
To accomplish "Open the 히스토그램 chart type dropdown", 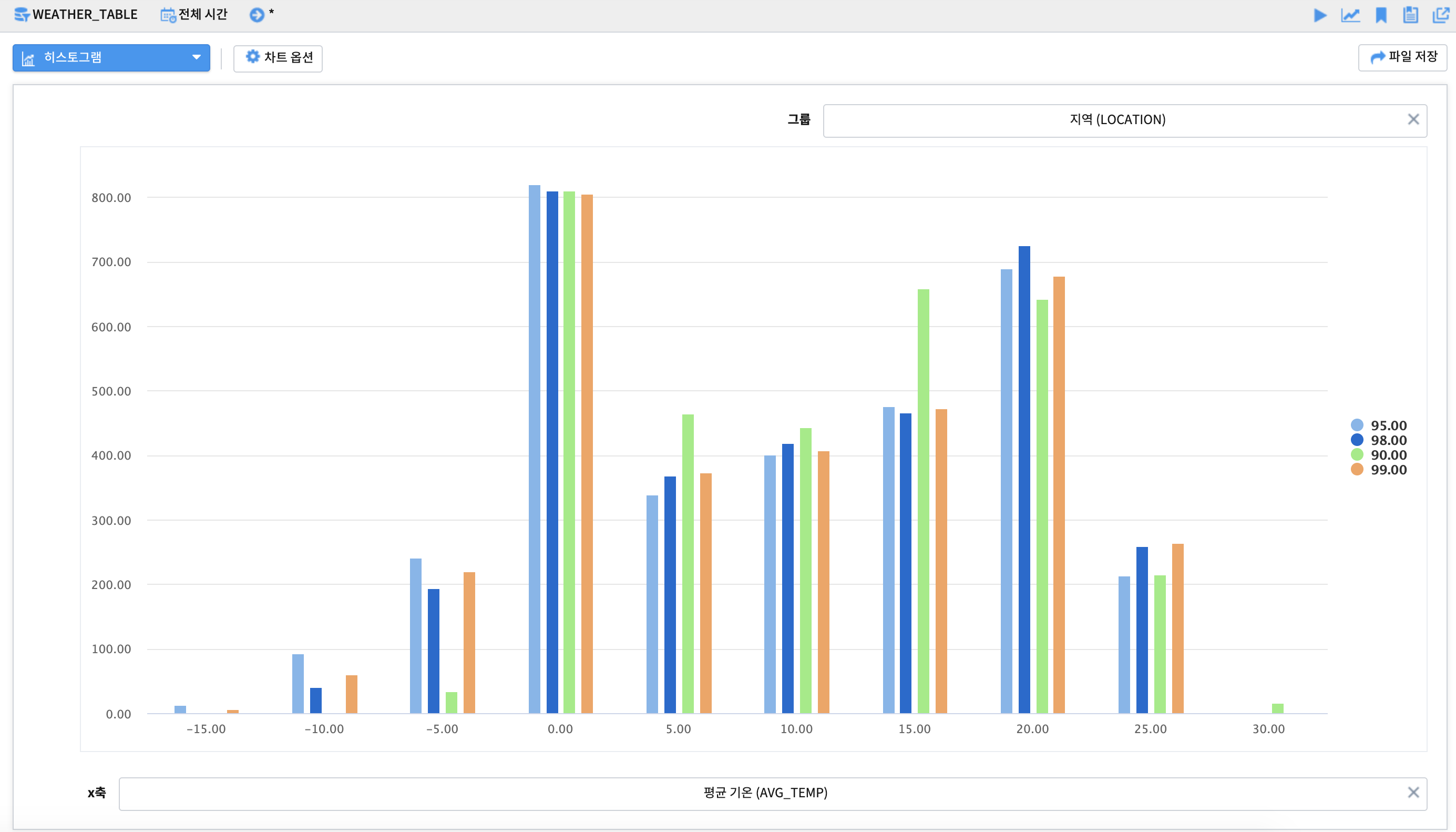I will [111, 58].
